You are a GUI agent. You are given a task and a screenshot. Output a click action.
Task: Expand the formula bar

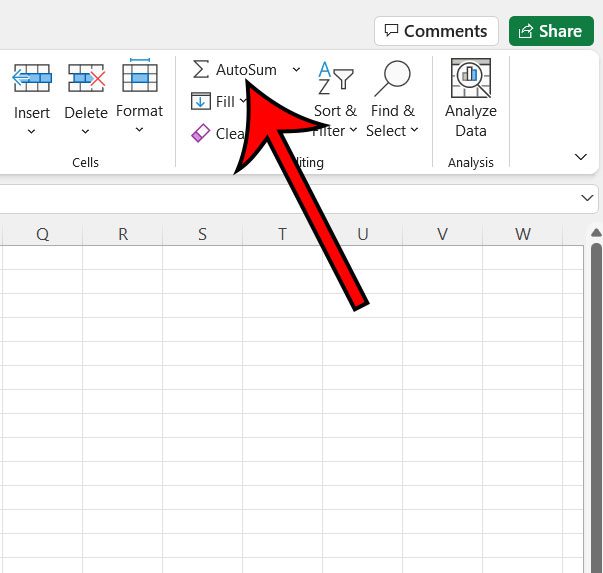tap(587, 199)
